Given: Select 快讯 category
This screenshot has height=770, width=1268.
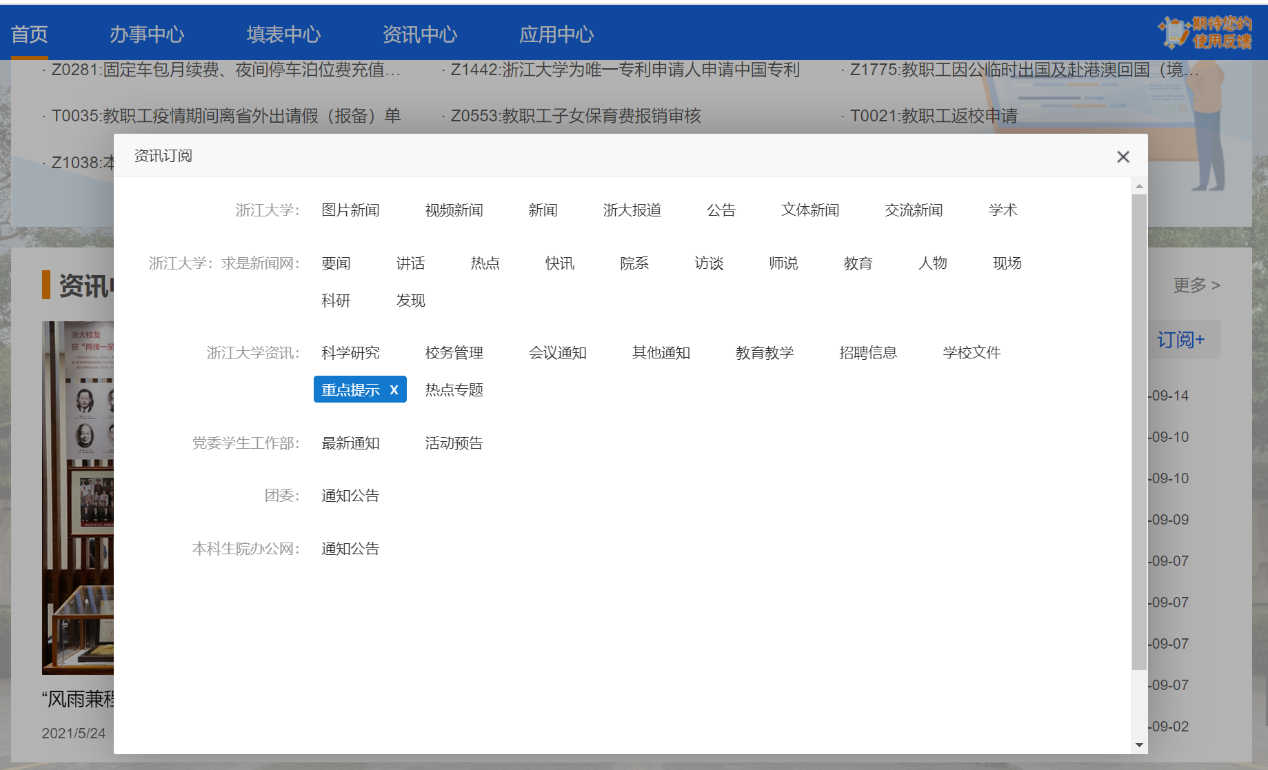Looking at the screenshot, I should [x=560, y=263].
